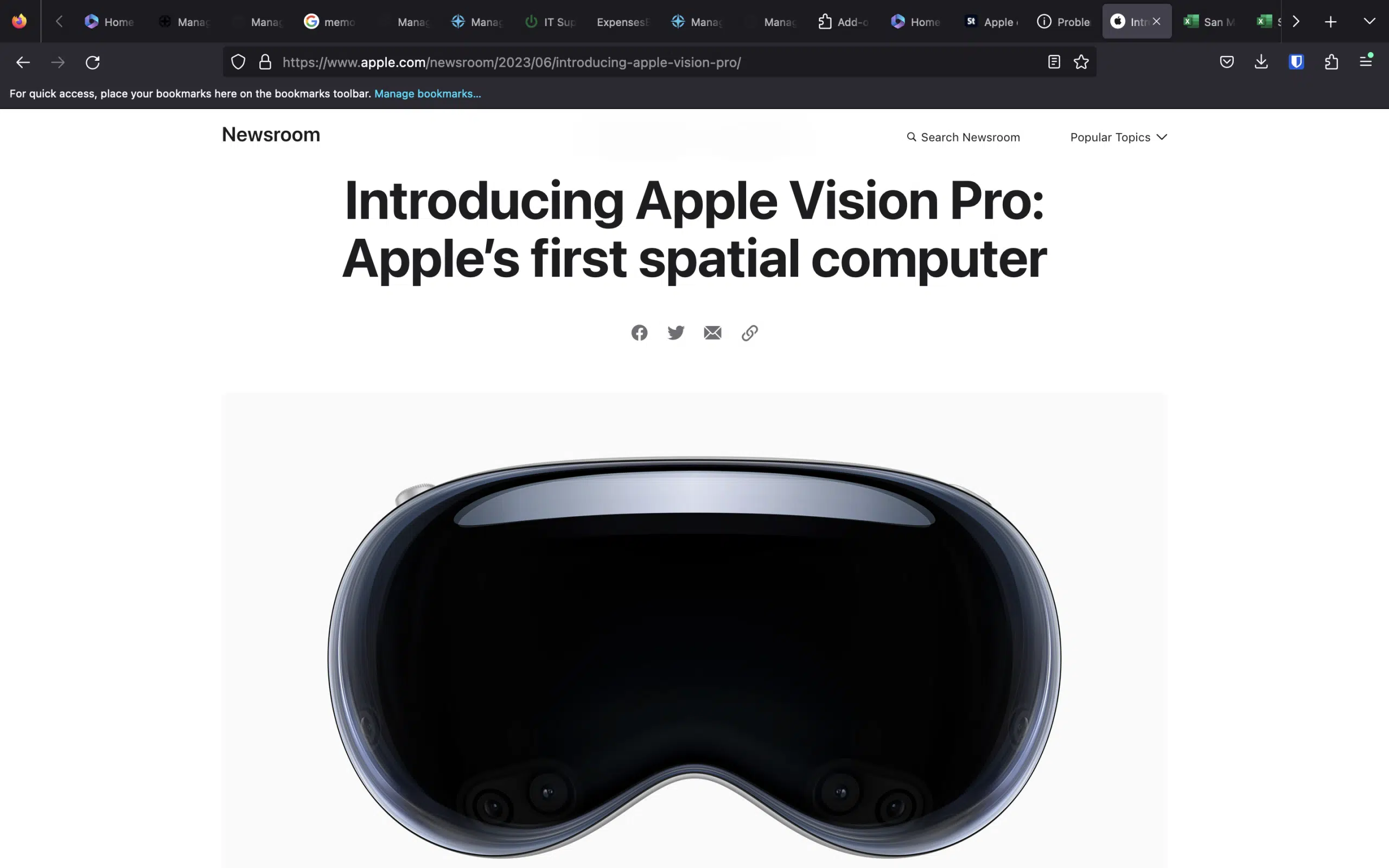Open the Bitwarden extension icon
The height and width of the screenshot is (868, 1389).
tap(1296, 62)
